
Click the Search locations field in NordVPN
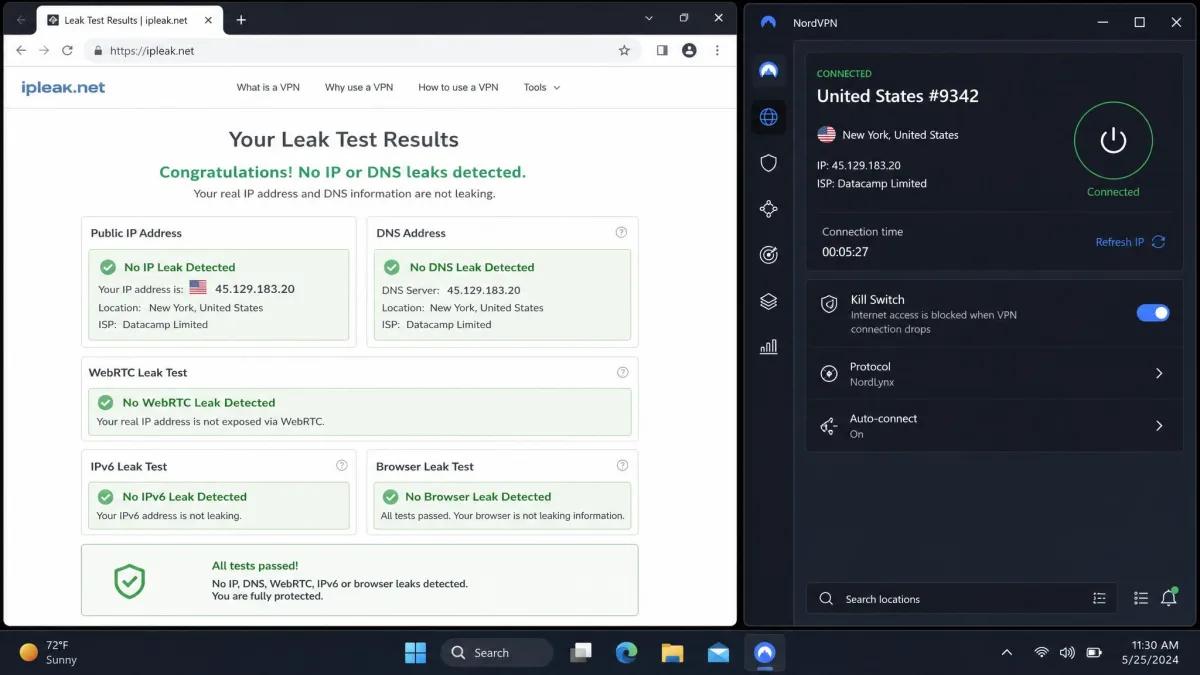960,598
